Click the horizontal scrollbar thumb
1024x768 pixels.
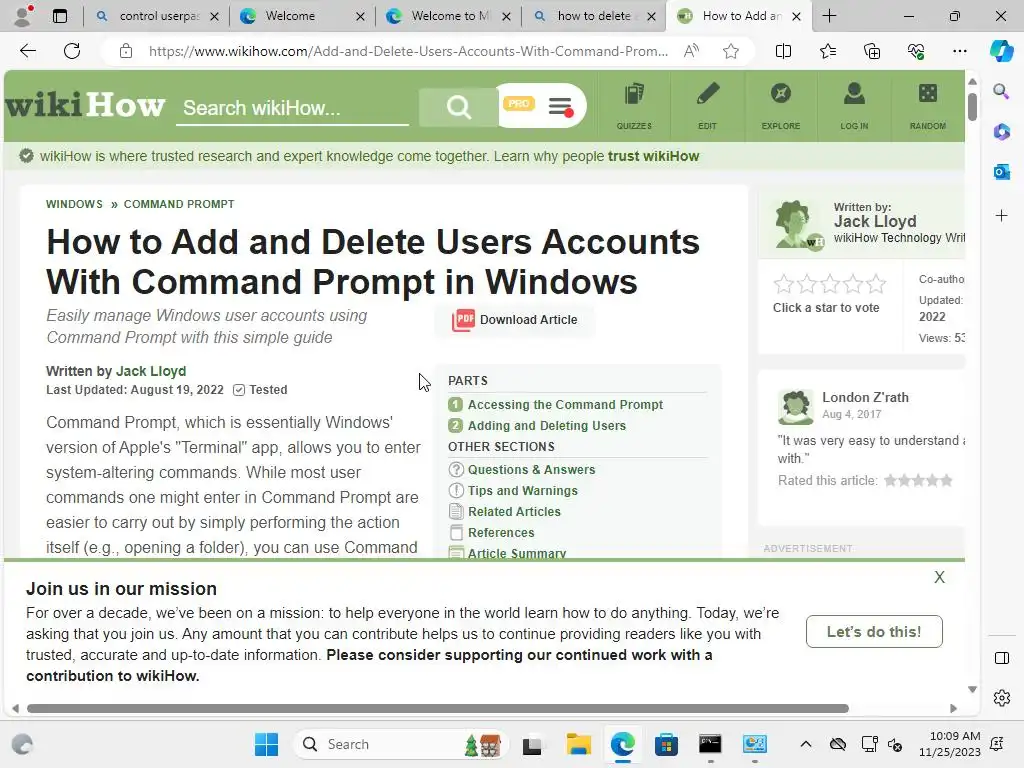pyautogui.click(x=438, y=709)
